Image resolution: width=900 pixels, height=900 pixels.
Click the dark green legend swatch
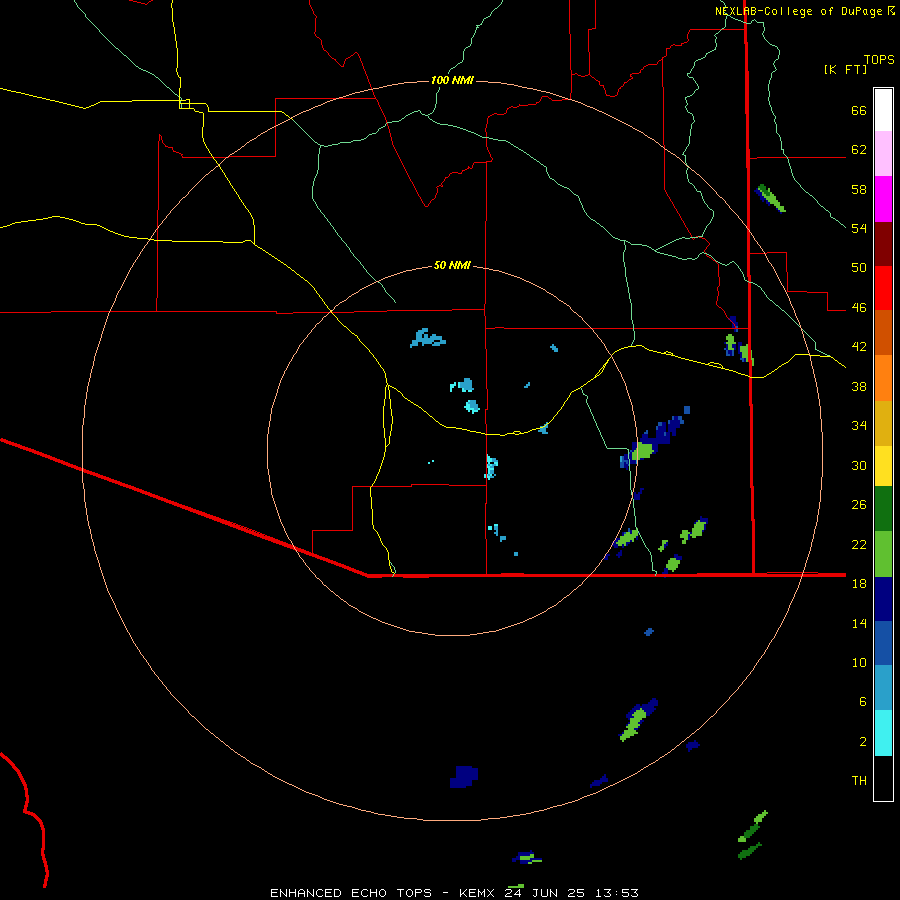tap(883, 509)
